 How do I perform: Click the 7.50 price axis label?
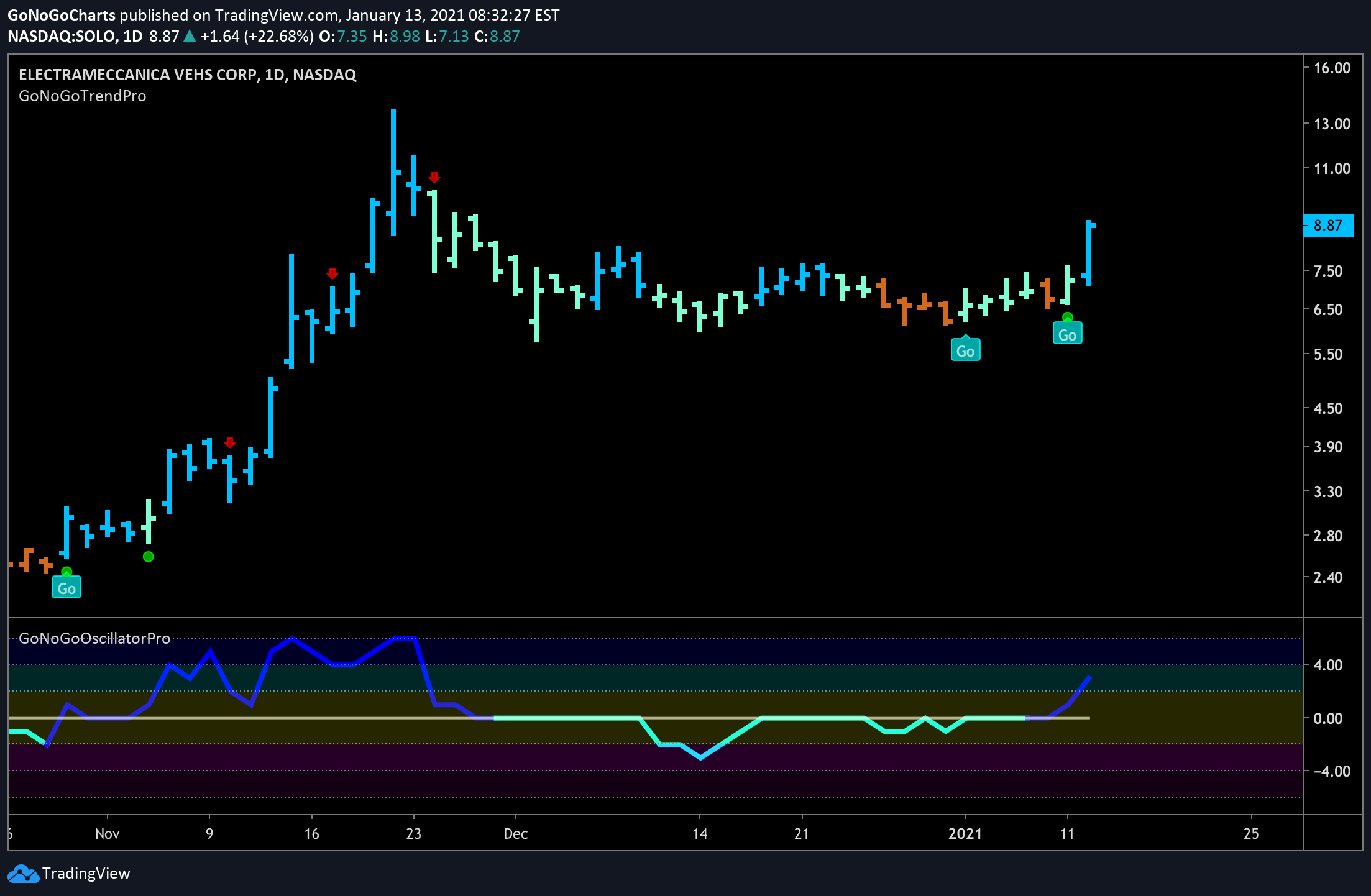click(1328, 271)
